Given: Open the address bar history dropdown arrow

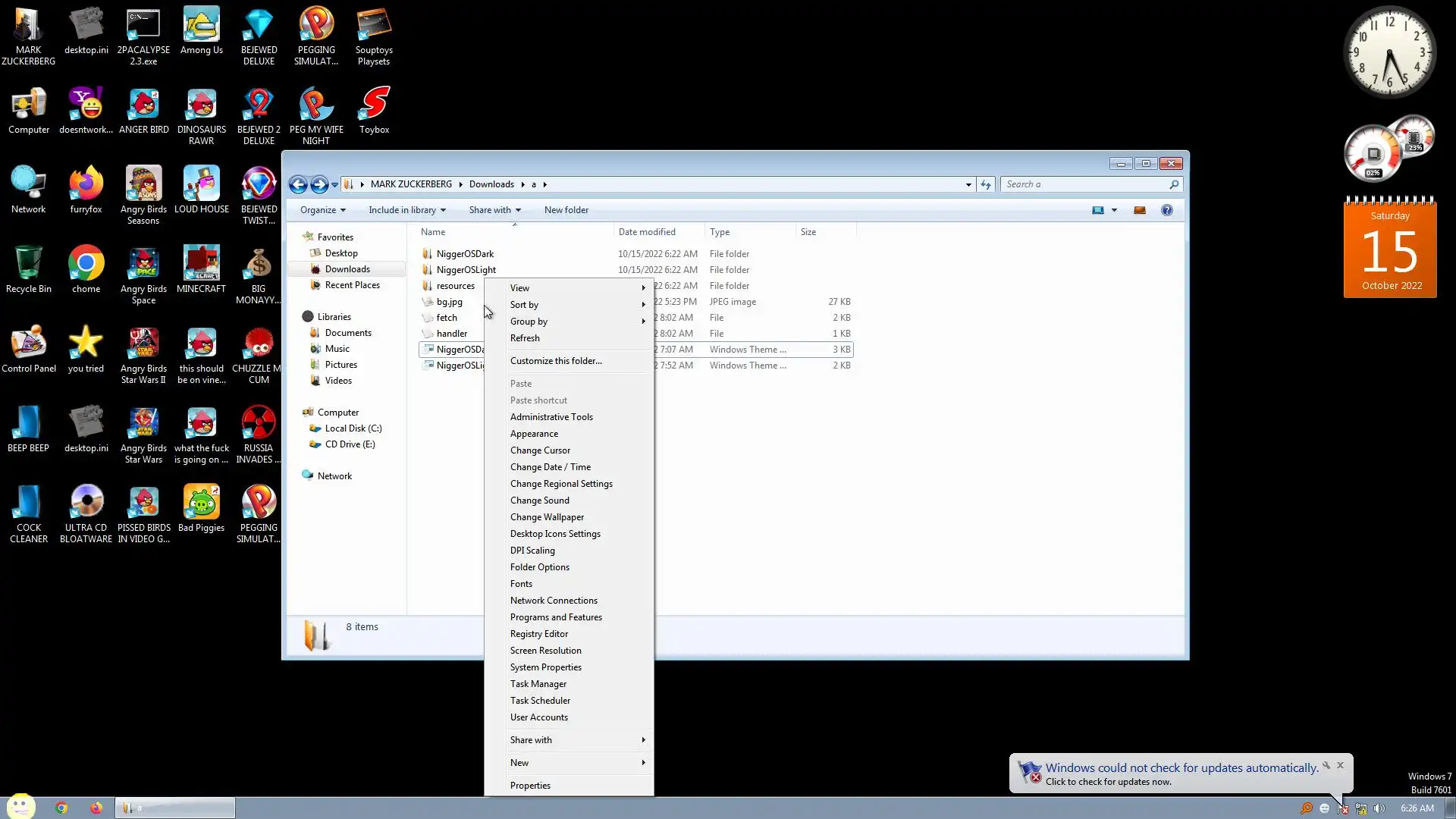Looking at the screenshot, I should coord(968,184).
